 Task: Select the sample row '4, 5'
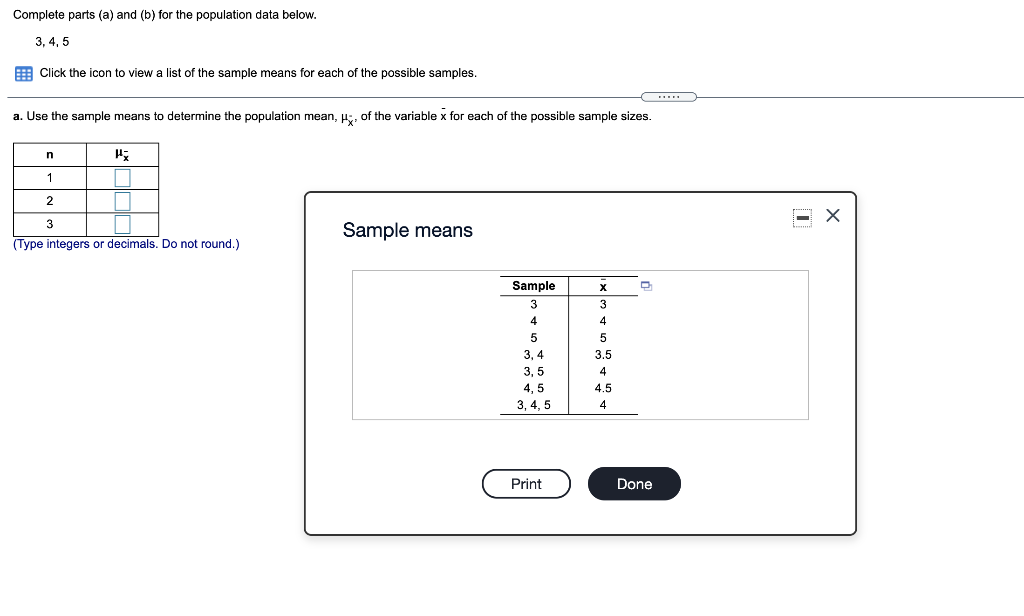coord(533,388)
